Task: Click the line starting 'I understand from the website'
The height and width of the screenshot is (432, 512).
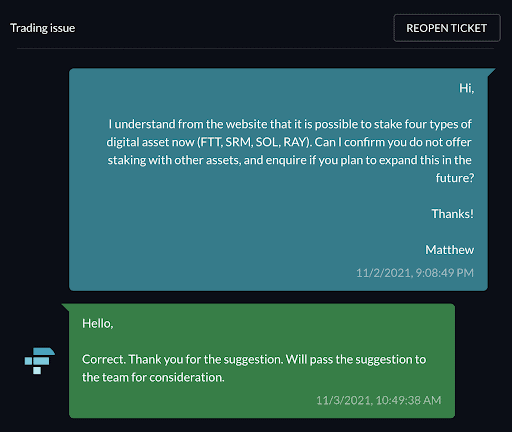Action: tap(290, 124)
